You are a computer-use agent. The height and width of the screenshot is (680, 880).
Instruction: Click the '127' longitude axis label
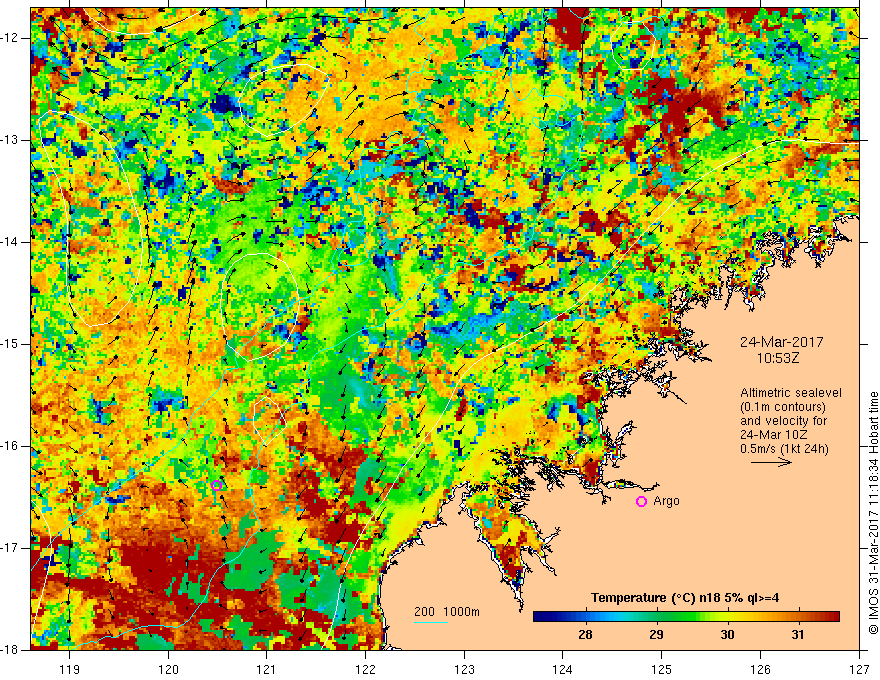pyautogui.click(x=859, y=669)
